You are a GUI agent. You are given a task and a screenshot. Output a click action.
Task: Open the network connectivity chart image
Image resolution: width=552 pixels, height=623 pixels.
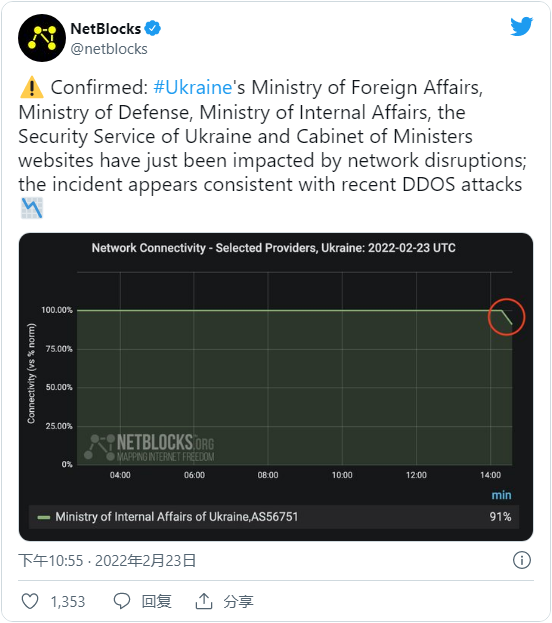[276, 387]
